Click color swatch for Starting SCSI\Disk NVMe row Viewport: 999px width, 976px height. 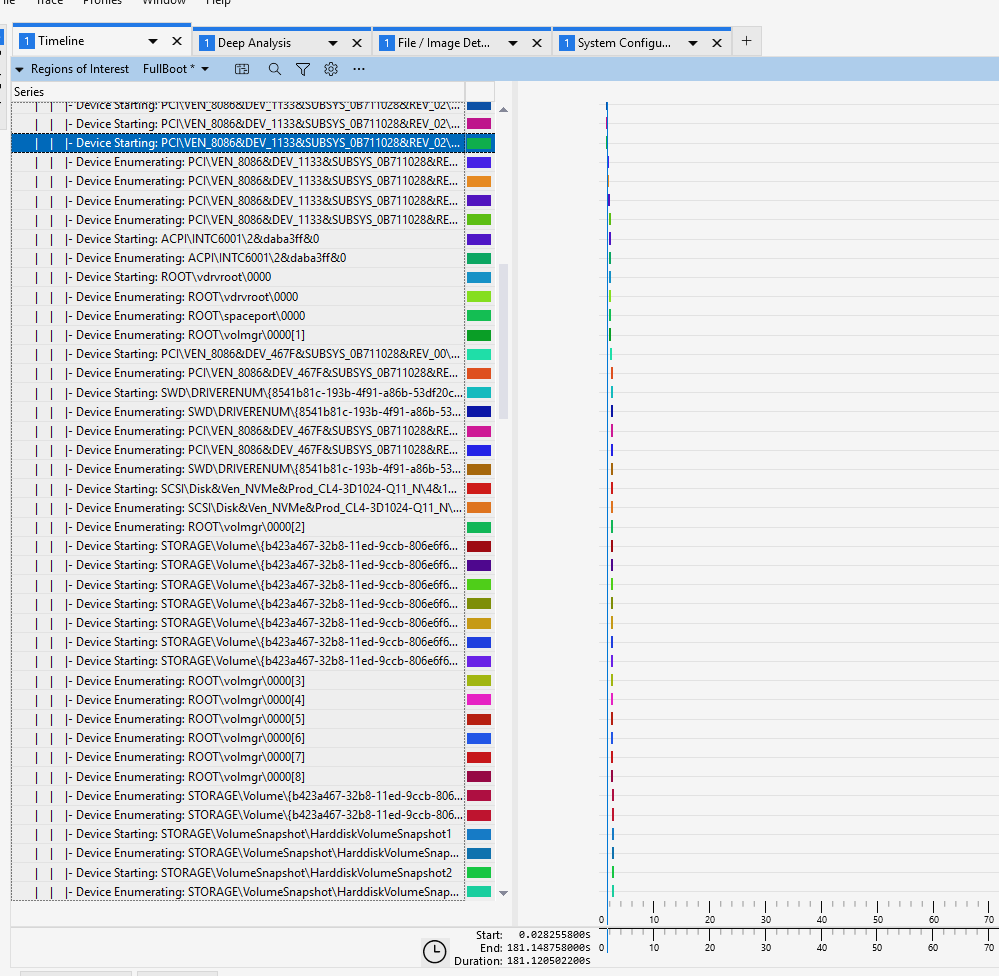click(x=479, y=489)
